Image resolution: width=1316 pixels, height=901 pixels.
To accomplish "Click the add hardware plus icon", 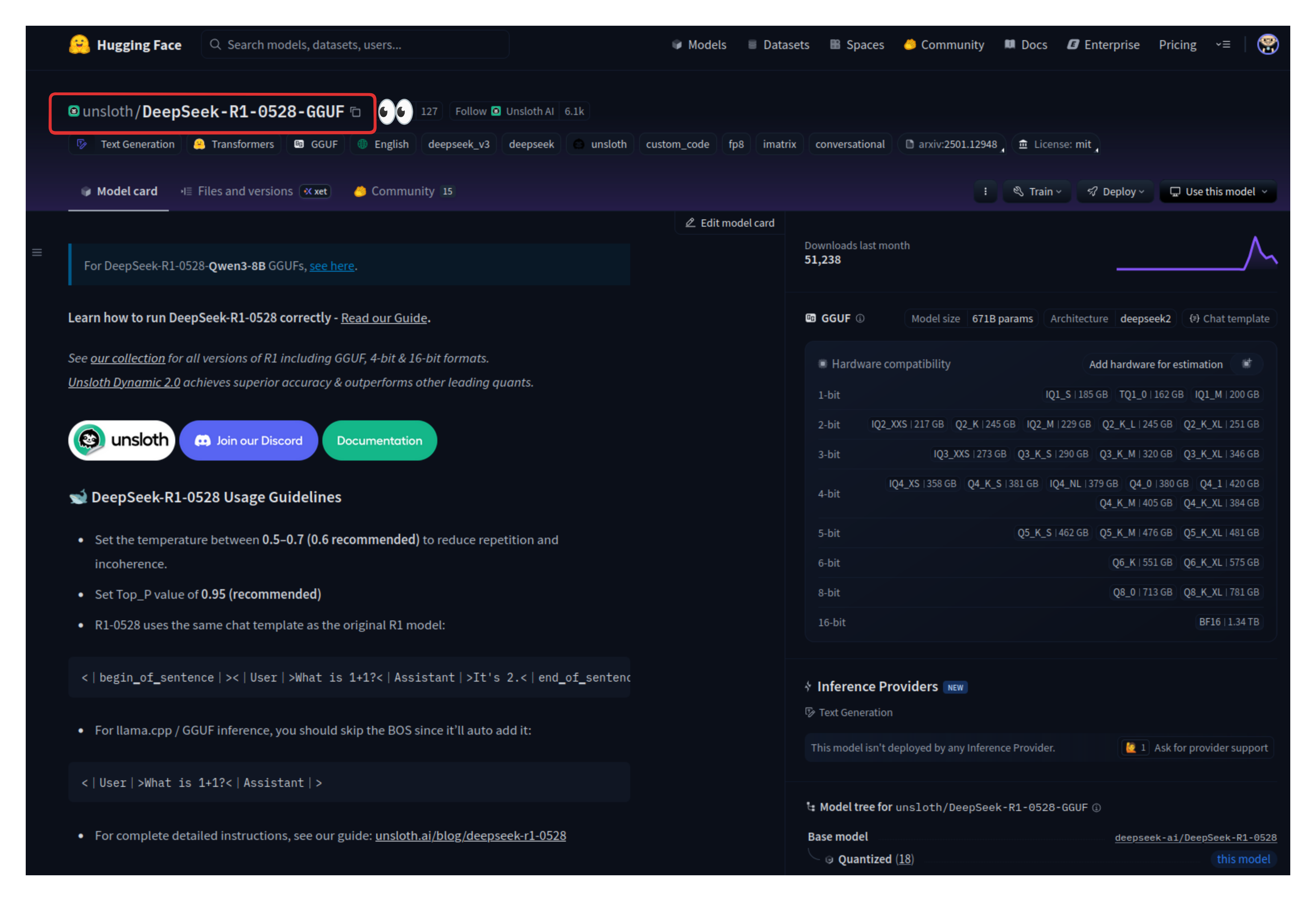I will point(1246,364).
